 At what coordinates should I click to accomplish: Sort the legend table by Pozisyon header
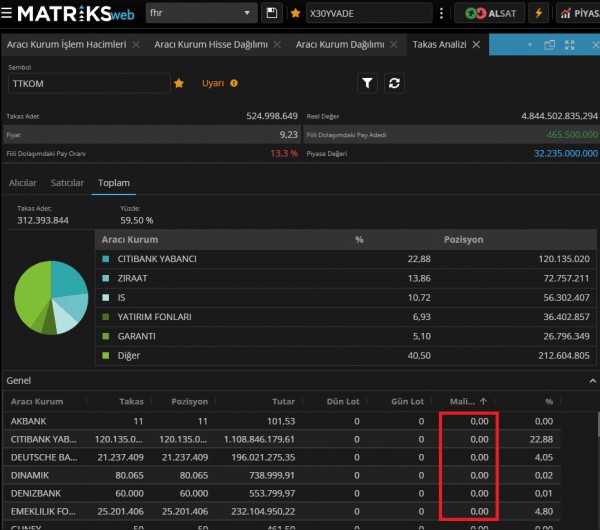click(463, 240)
